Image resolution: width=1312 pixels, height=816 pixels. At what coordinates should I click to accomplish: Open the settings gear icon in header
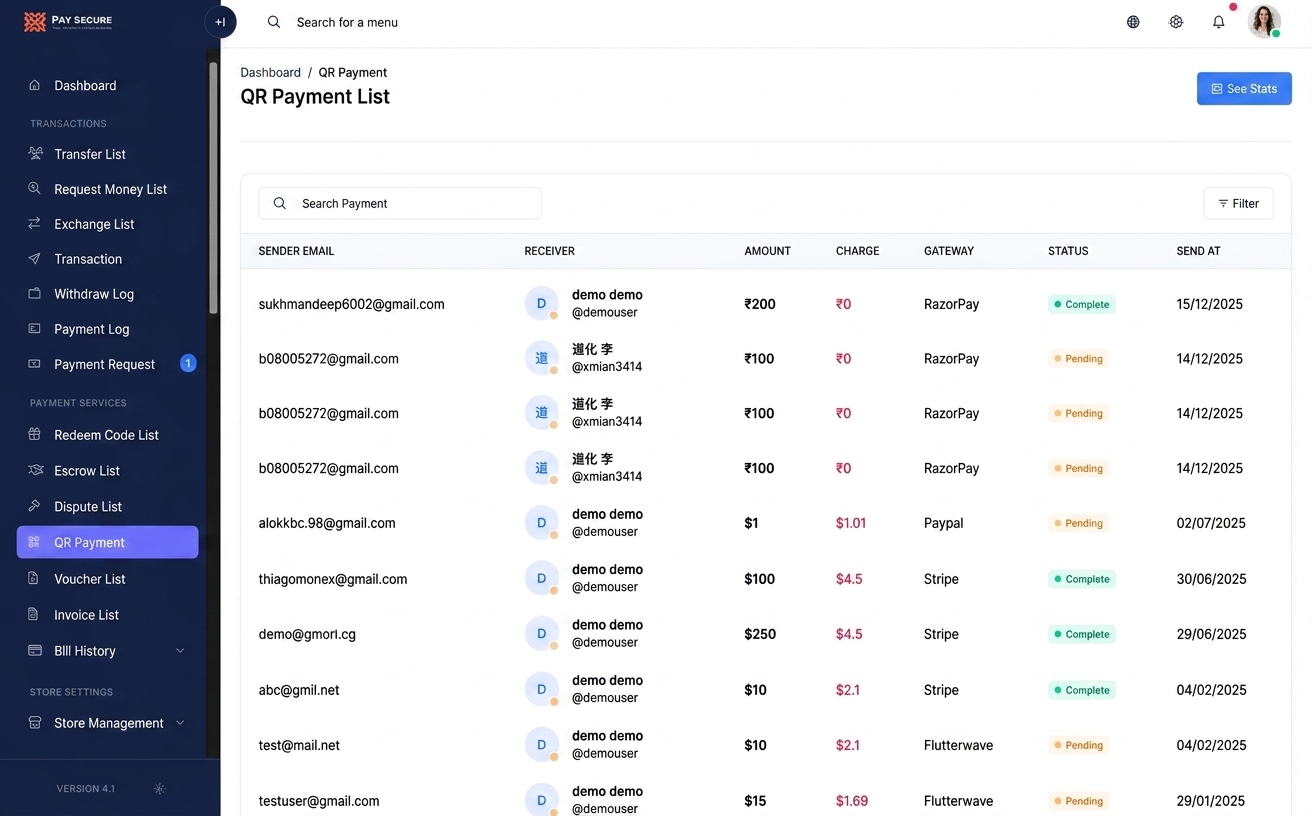coord(1176,22)
